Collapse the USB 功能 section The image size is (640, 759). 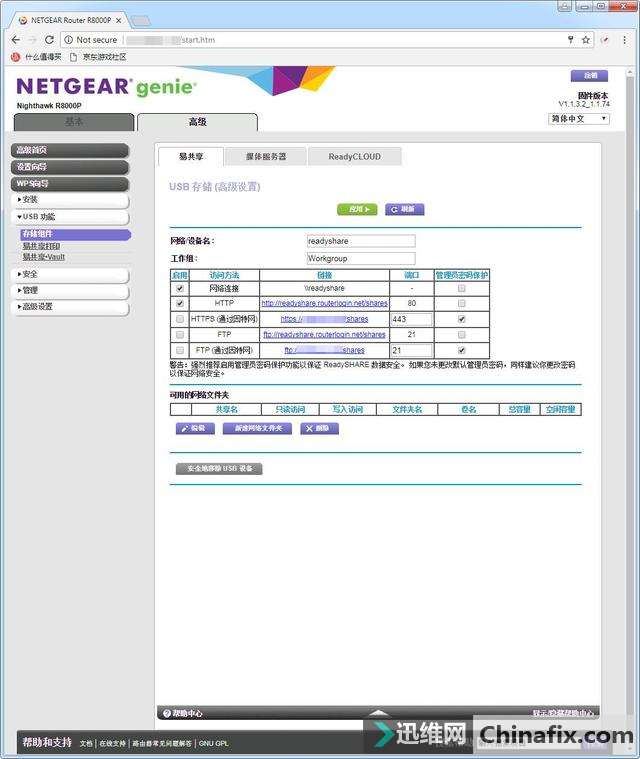coord(70,217)
